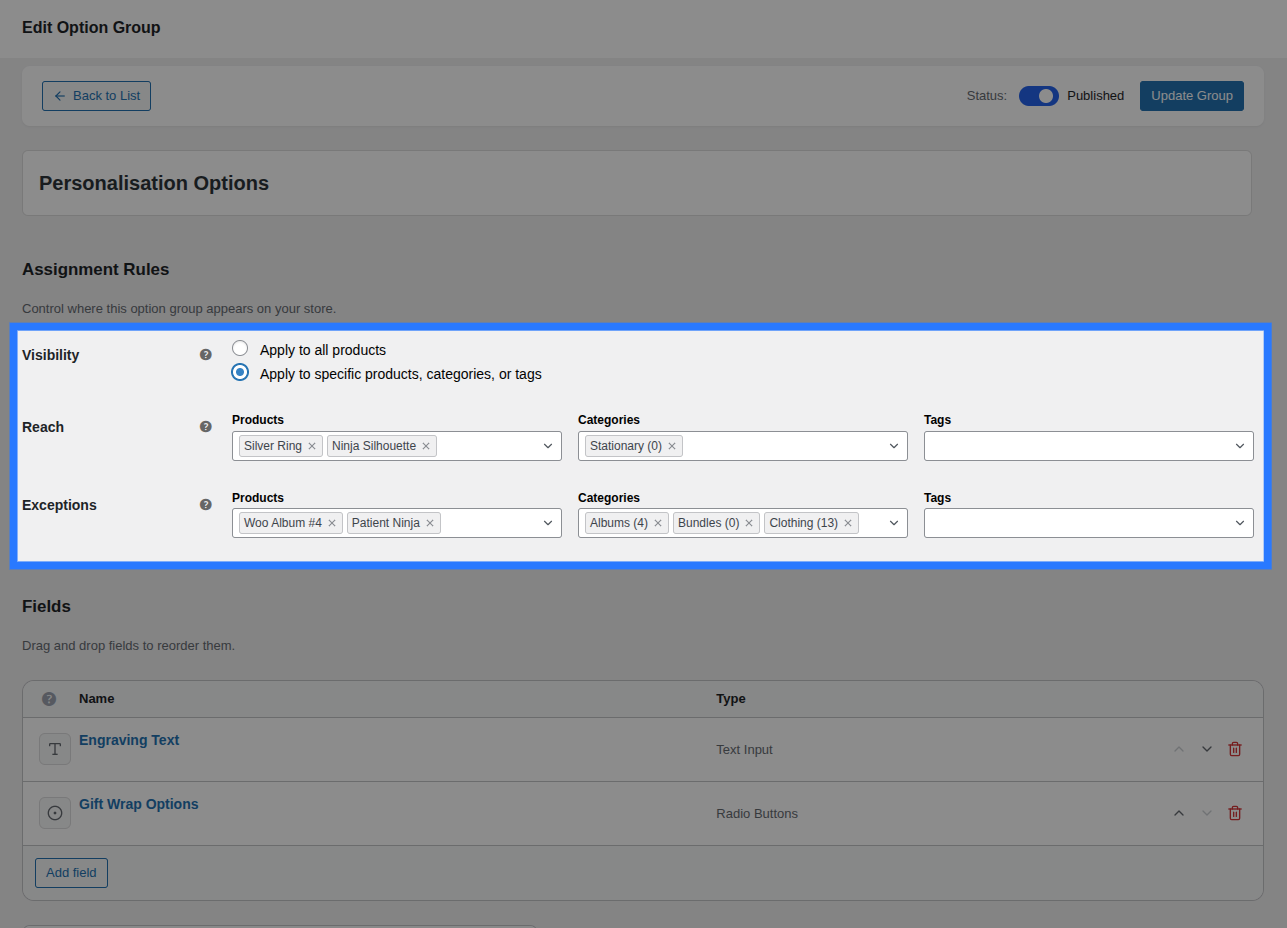This screenshot has width=1287, height=928.
Task: Click the Gift Wrap Options radio type icon
Action: [55, 813]
